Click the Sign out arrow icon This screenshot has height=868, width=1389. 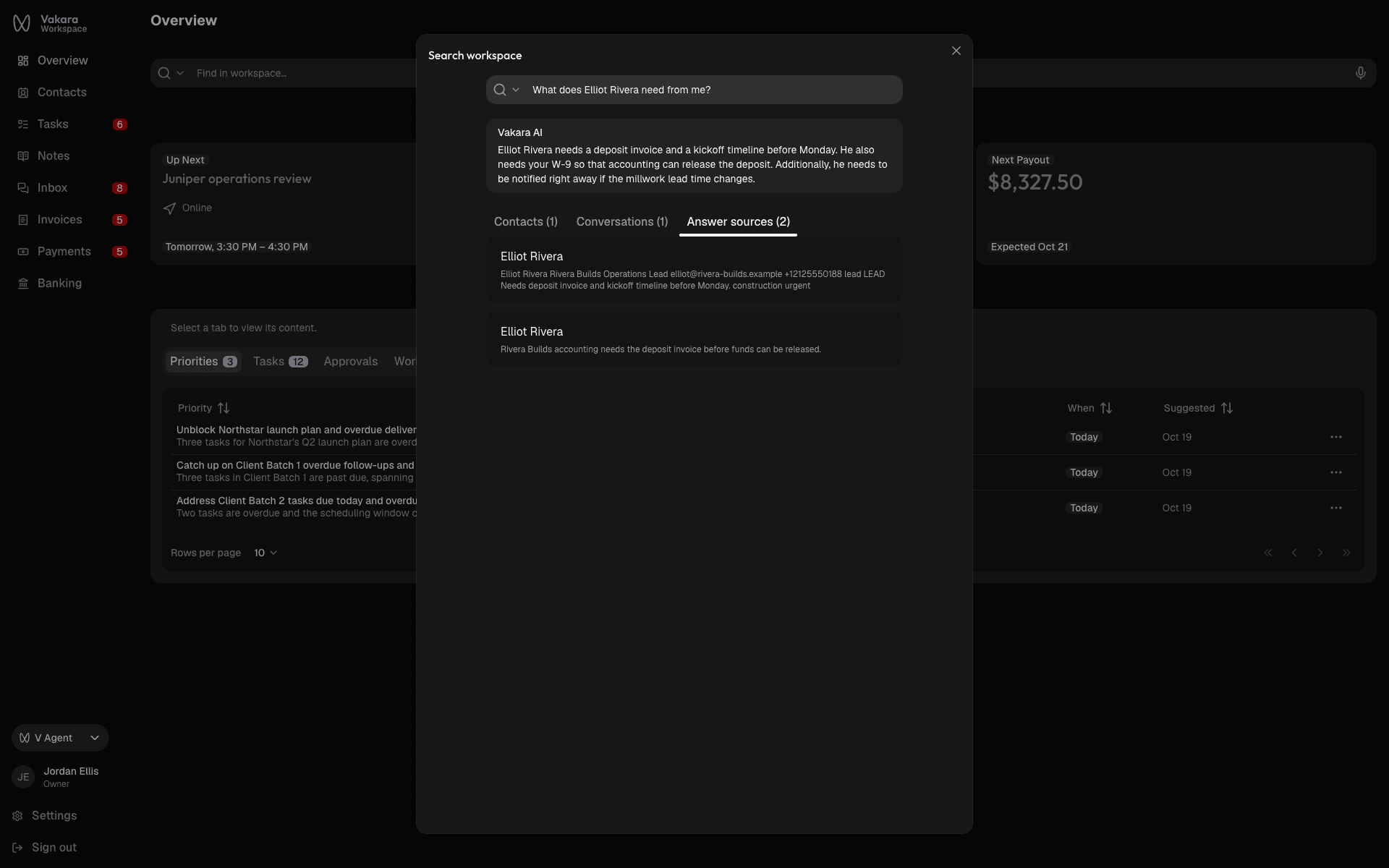[x=17, y=848]
